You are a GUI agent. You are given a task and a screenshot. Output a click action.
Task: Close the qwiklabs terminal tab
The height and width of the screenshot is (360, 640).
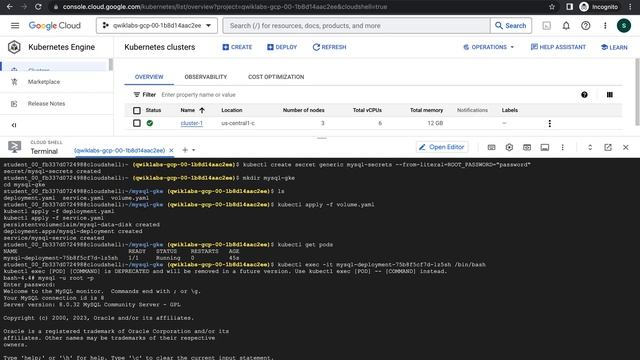(171, 150)
